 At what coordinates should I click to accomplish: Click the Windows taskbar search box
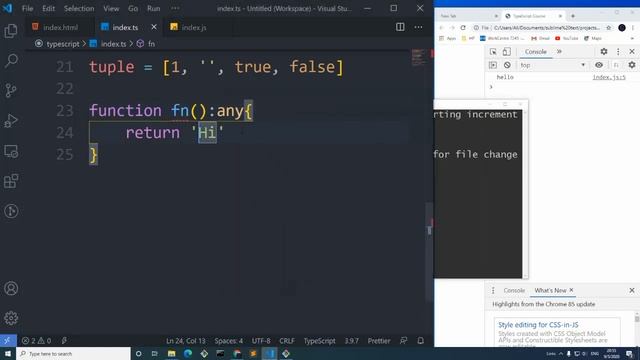click(73, 353)
